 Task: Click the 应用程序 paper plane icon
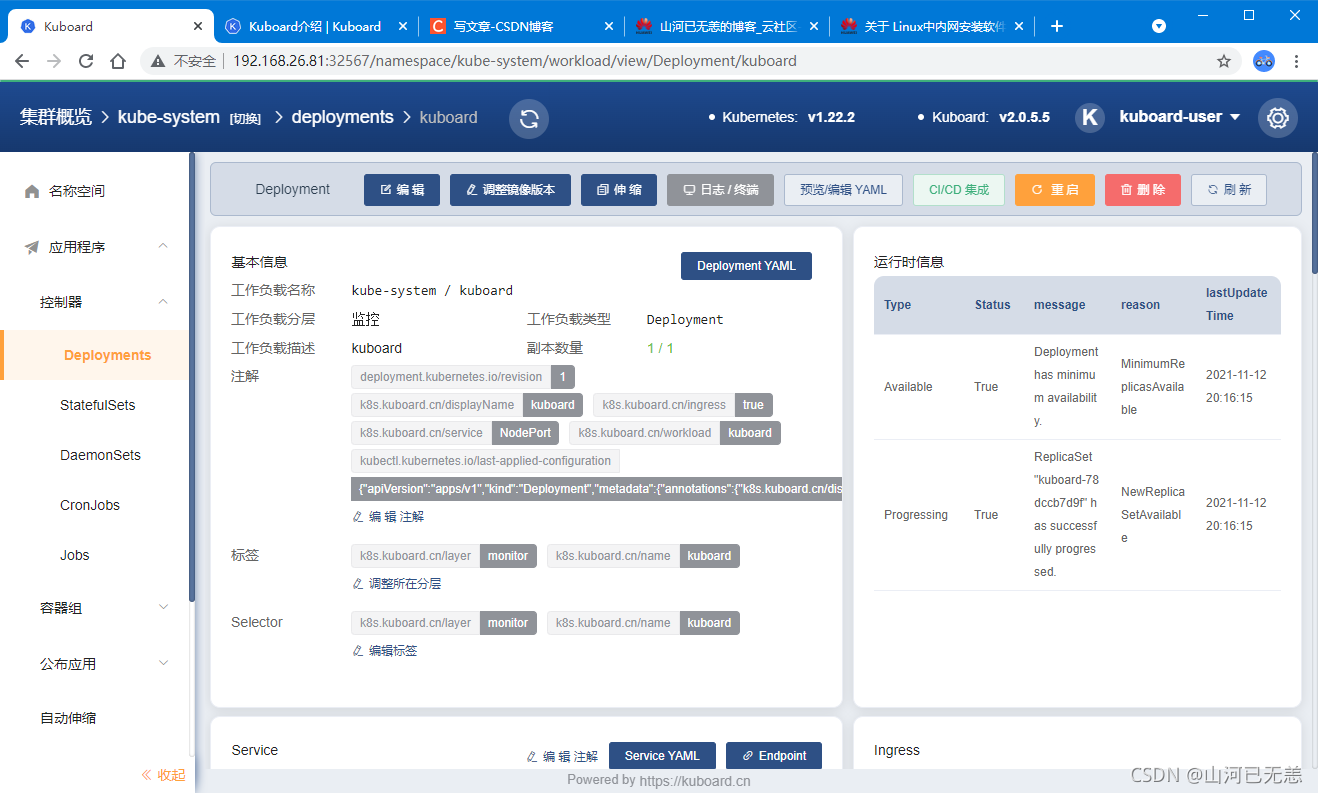tap(32, 247)
